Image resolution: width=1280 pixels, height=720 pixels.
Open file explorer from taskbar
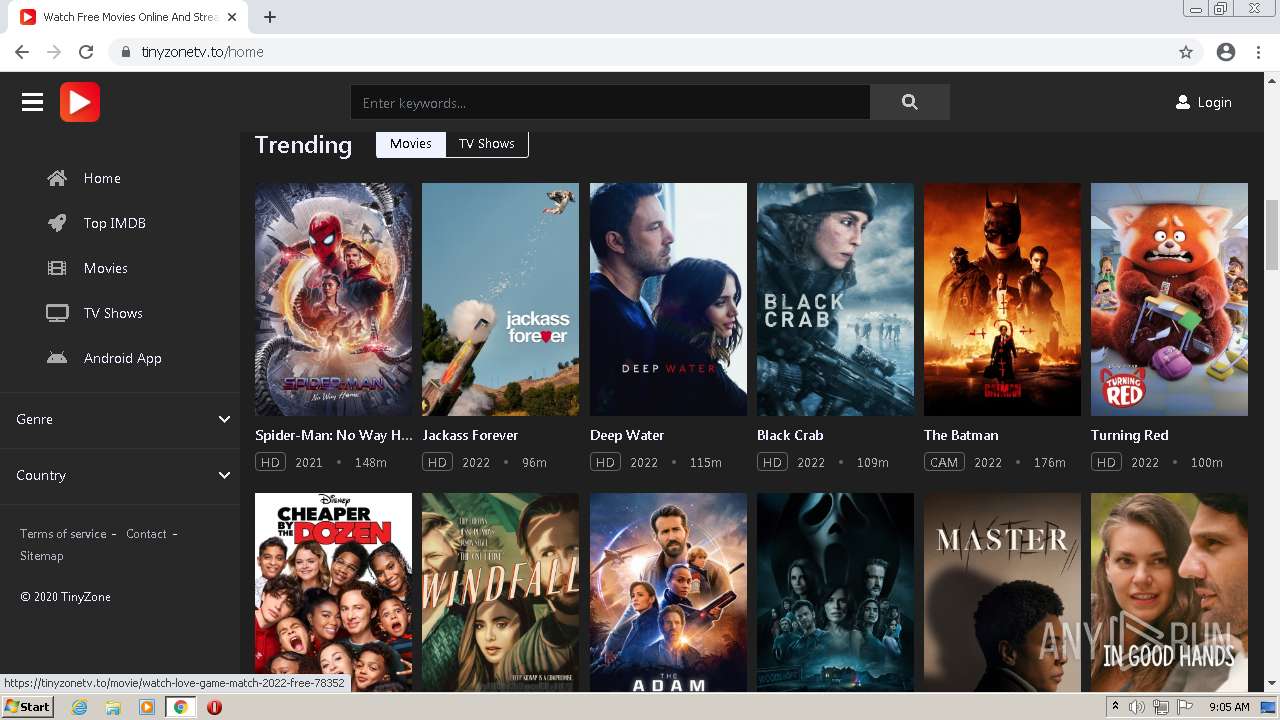[x=113, y=707]
